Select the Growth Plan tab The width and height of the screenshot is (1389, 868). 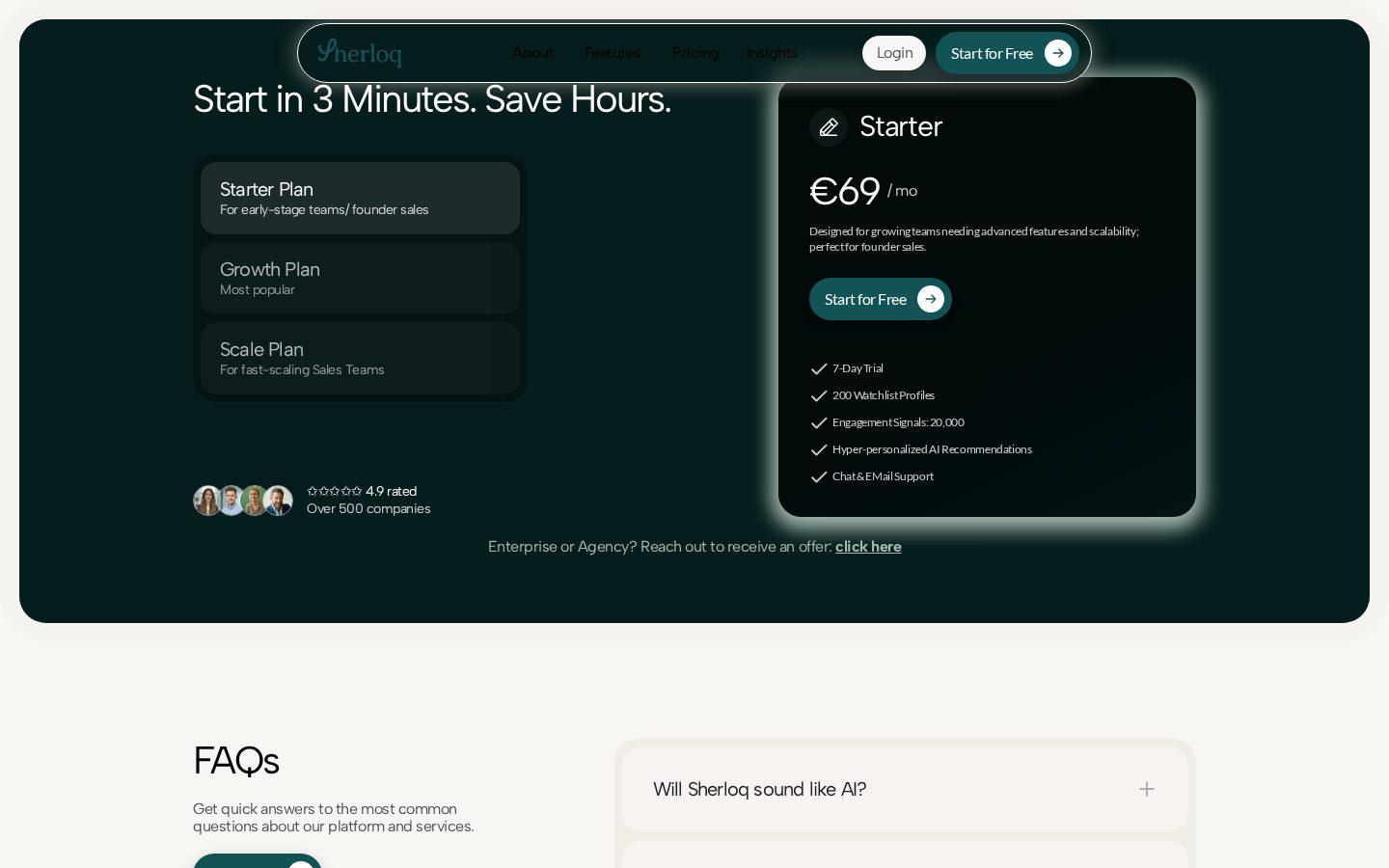[x=360, y=278]
